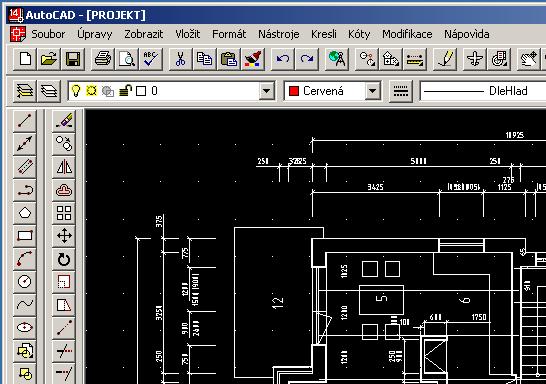Viewport: 546px width, 384px height.
Task: Expand the layer 0 dropdown list
Action: click(266, 91)
